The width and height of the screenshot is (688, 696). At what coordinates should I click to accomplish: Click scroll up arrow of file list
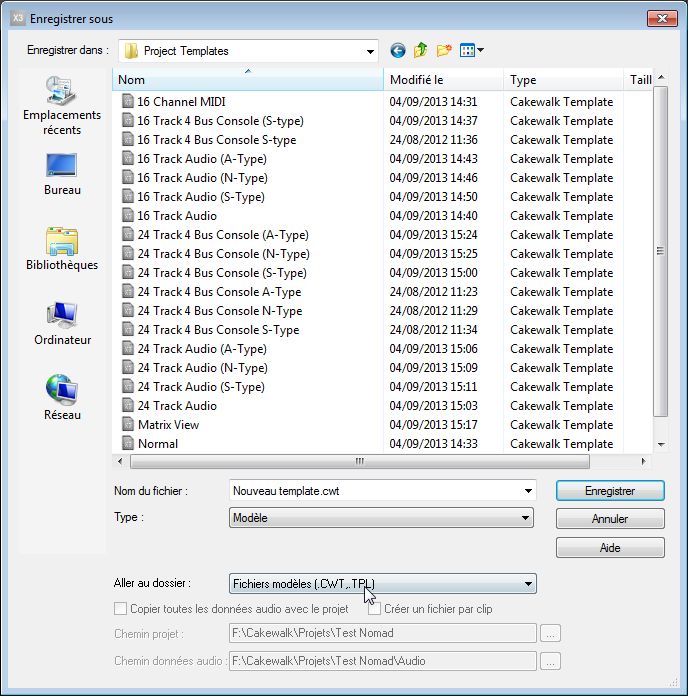click(x=661, y=78)
